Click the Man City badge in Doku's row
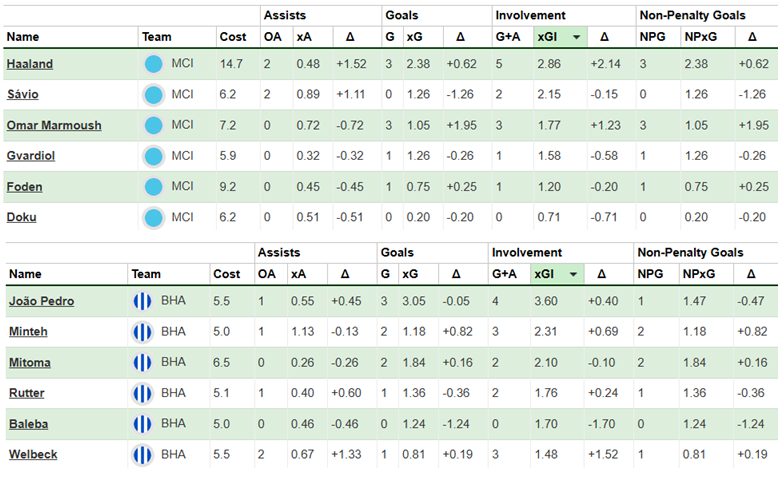Viewport: 782px width, 477px height. (x=153, y=217)
